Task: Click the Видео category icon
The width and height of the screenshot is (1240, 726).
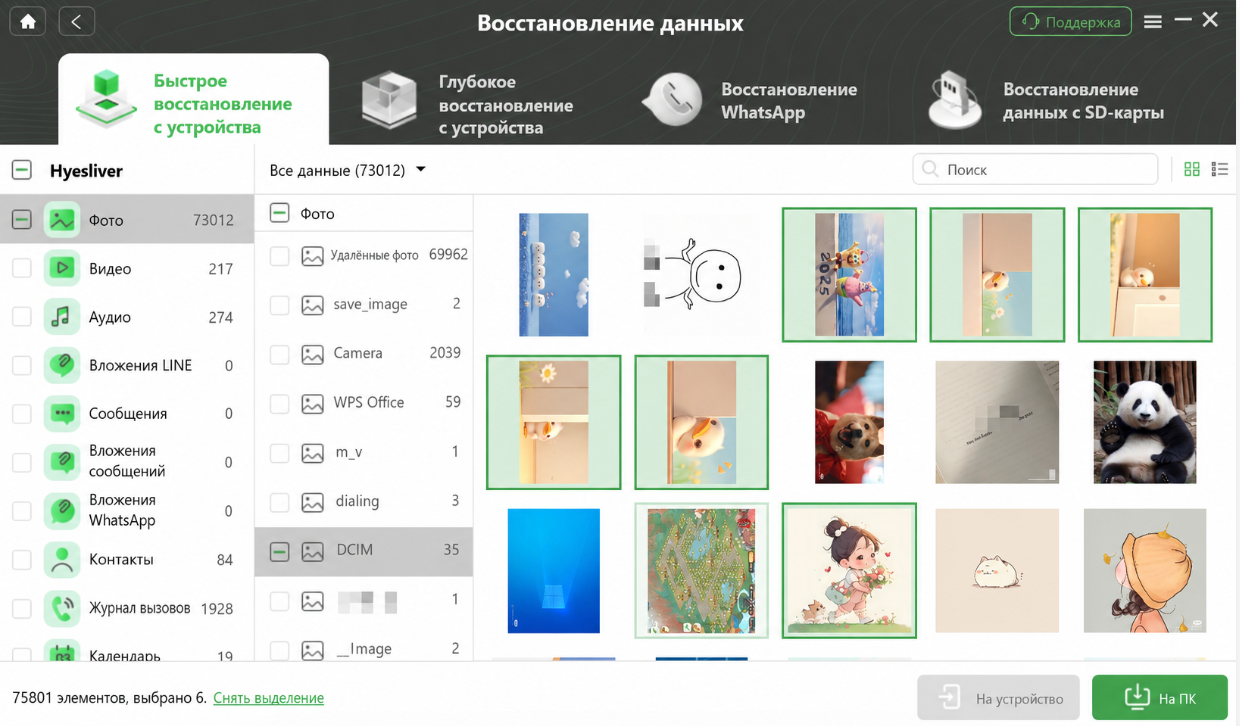Action: point(62,268)
